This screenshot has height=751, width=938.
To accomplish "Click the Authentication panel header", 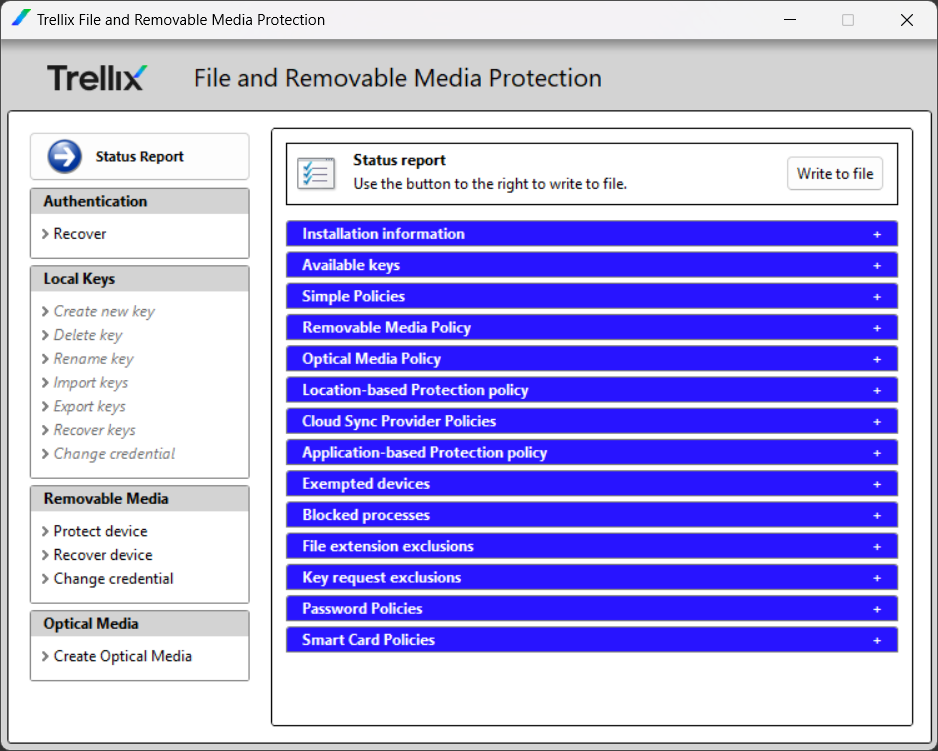I will click(139, 201).
